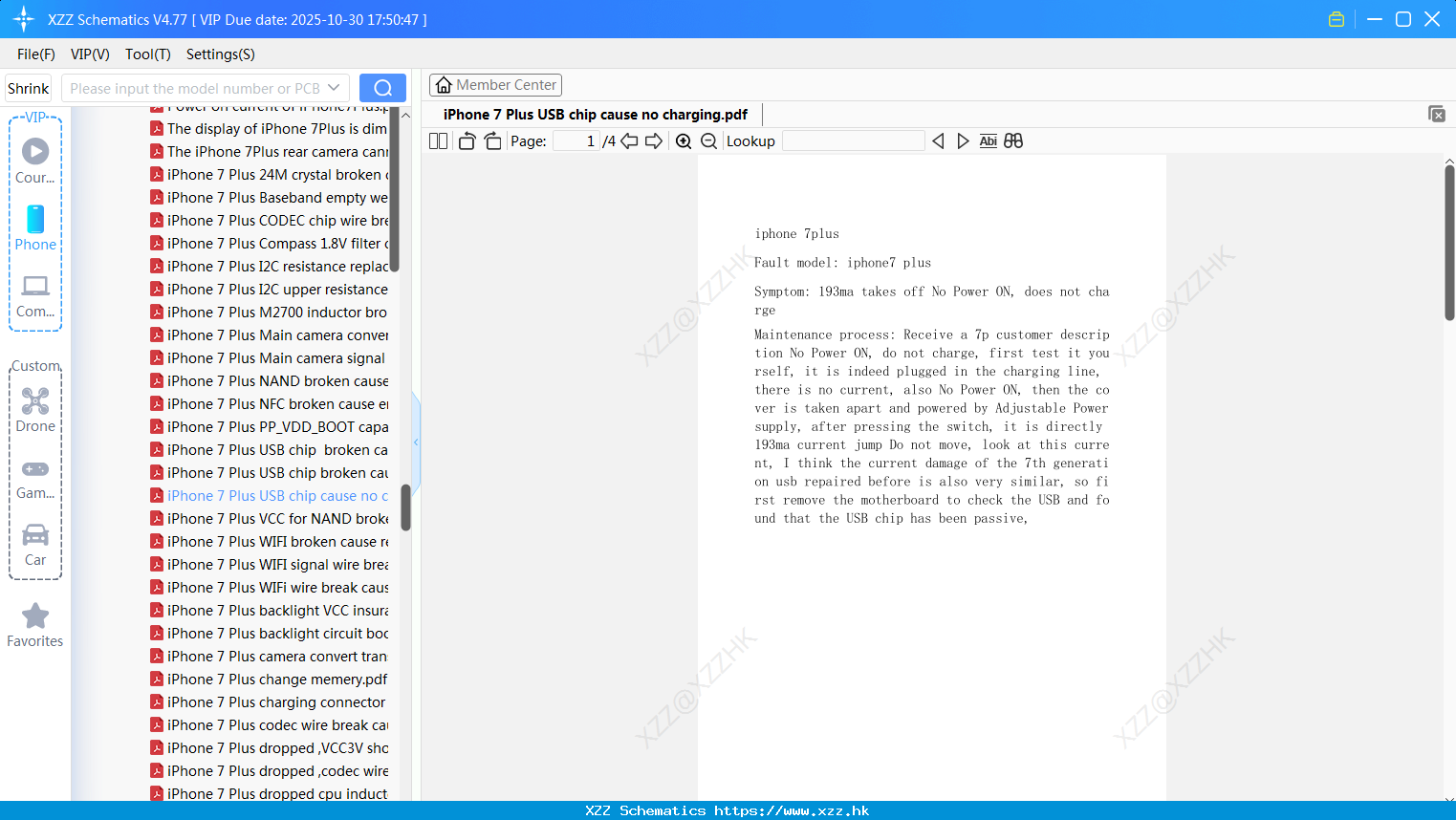The width and height of the screenshot is (1456, 820).
Task: Open iPhone 7 Plus WIFI broken cause file
Action: coord(270,542)
